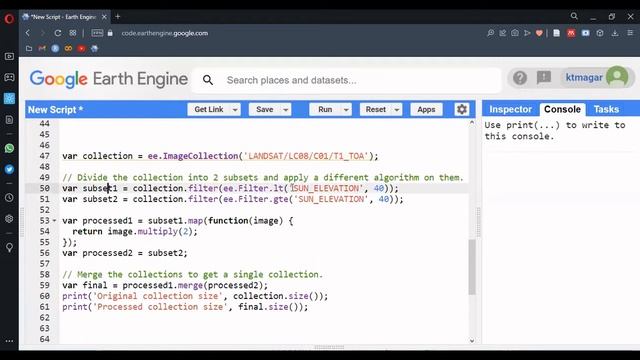Open Opera history clock icon in sidebar
The height and width of the screenshot is (360, 640).
[9, 198]
